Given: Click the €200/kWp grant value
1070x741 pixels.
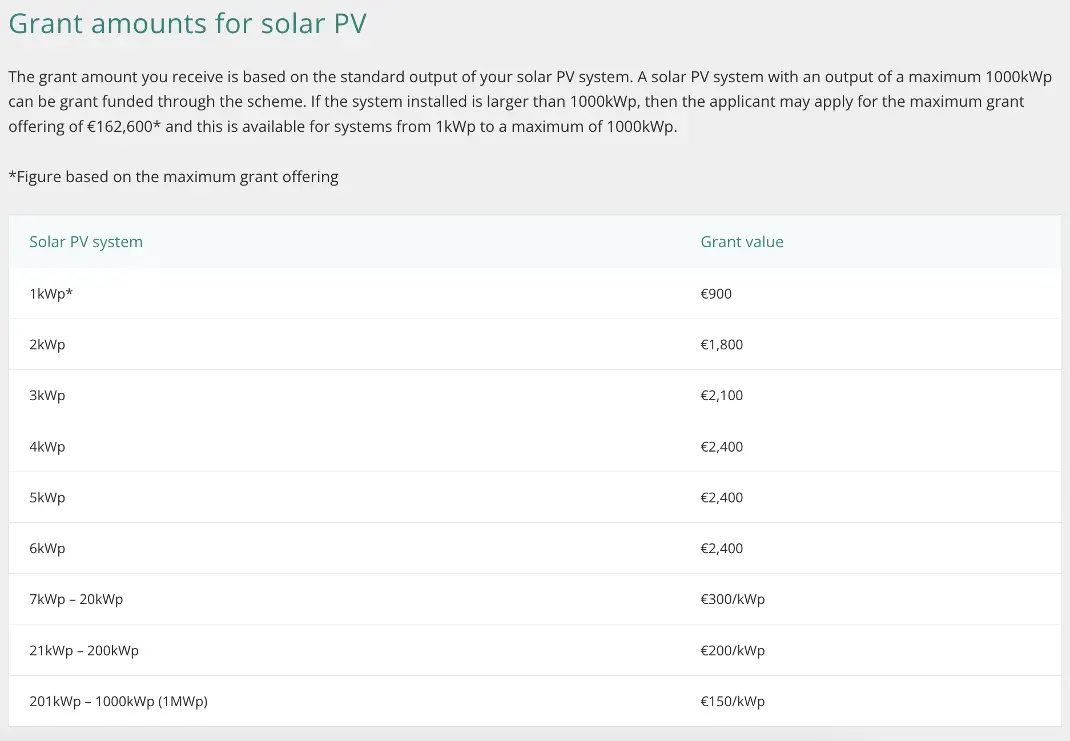Looking at the screenshot, I should pyautogui.click(x=732, y=651).
